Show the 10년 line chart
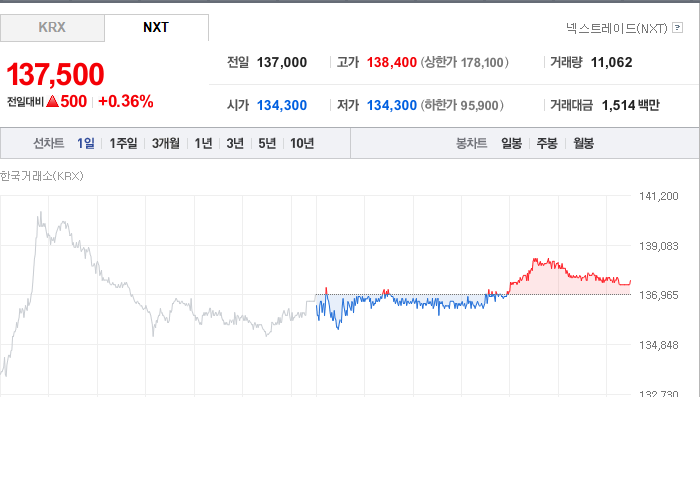Image resolution: width=700 pixels, height=490 pixels. tap(302, 143)
